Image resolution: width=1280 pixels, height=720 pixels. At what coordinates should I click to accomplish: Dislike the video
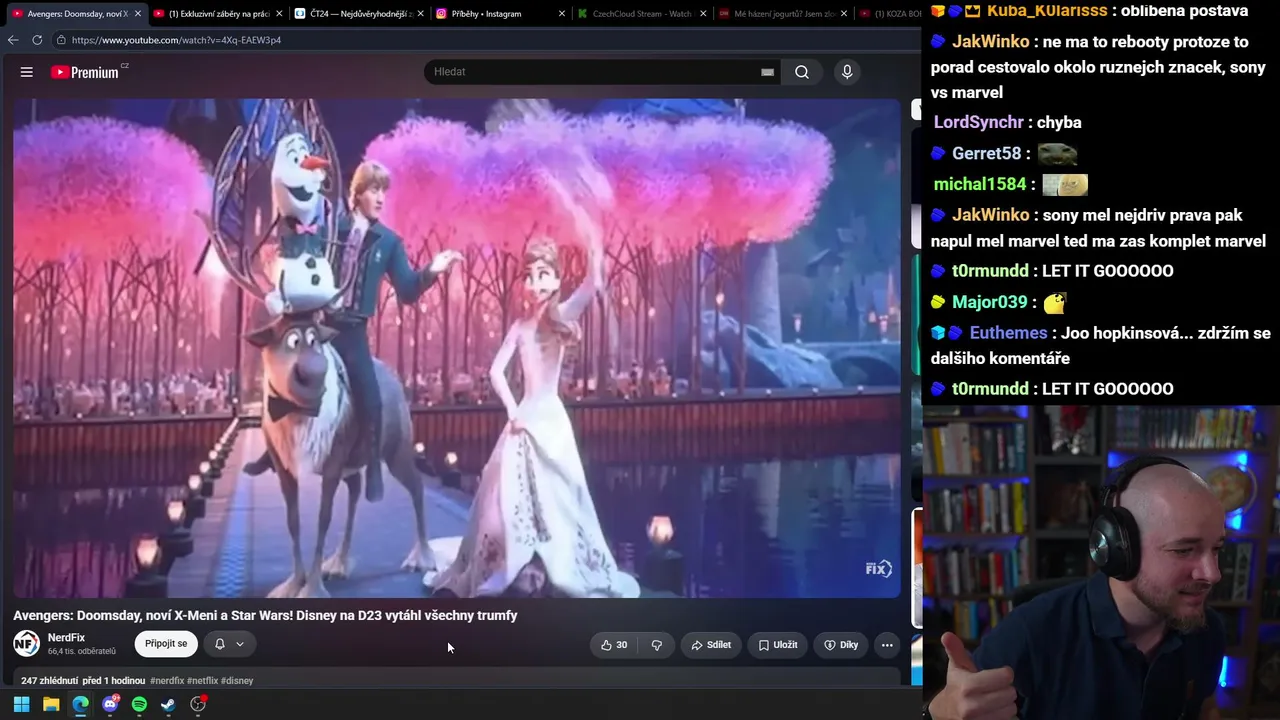[x=657, y=645]
